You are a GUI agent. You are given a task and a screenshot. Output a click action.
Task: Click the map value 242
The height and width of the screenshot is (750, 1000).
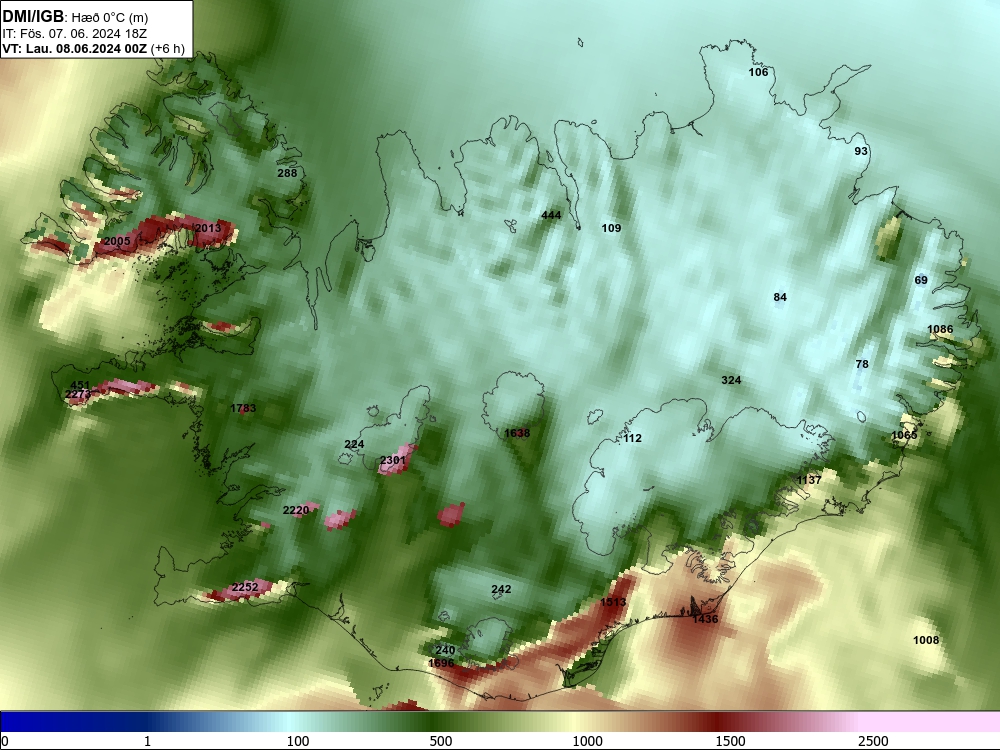click(501, 589)
